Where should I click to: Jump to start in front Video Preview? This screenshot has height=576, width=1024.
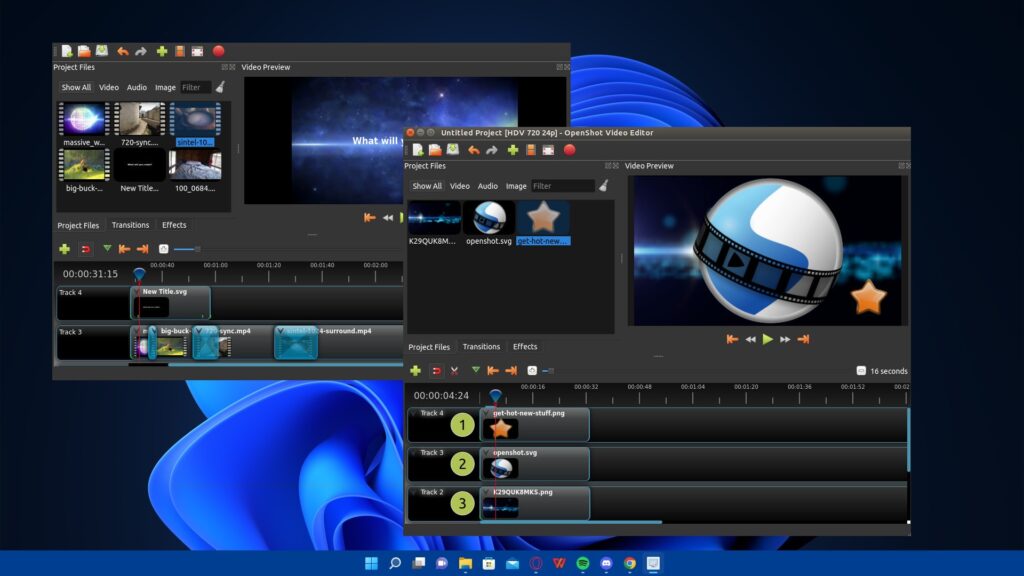tap(732, 339)
